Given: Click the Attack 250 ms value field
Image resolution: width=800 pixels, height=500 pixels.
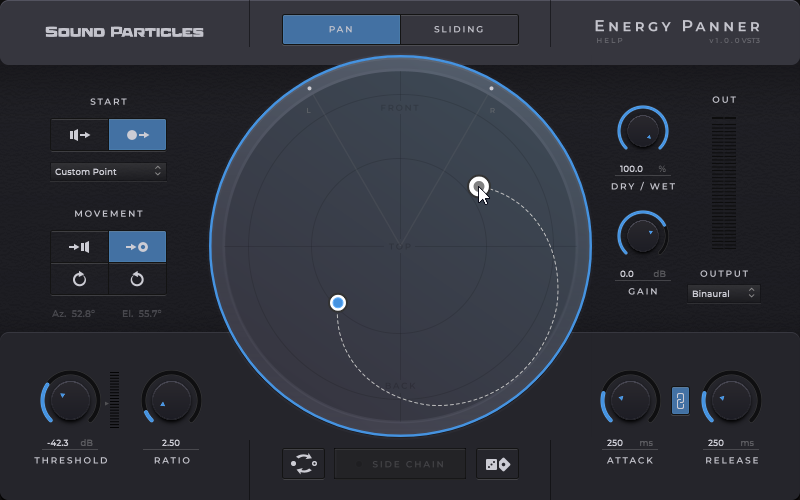Looking at the screenshot, I should tap(630, 443).
